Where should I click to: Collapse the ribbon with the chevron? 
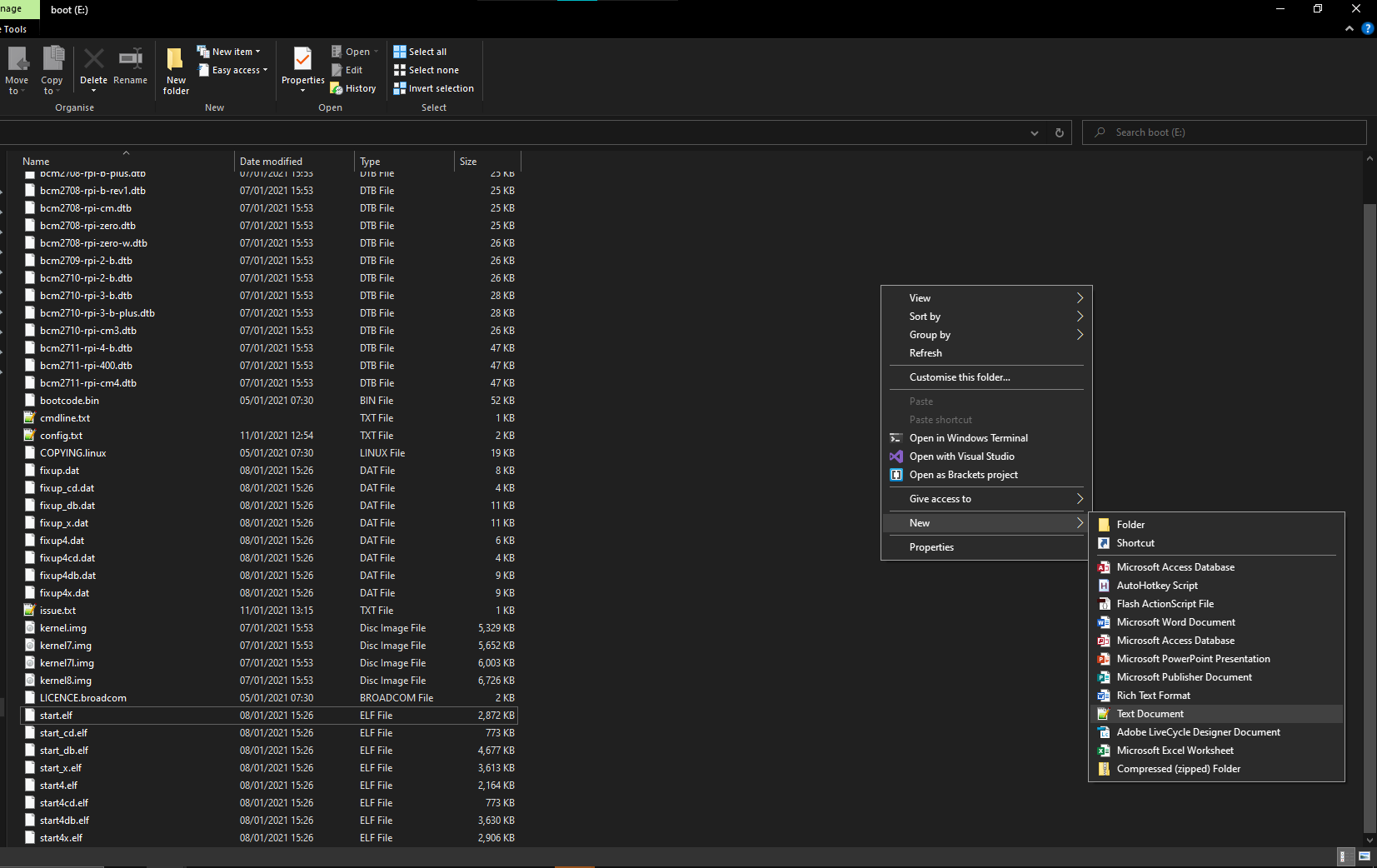[x=1350, y=28]
